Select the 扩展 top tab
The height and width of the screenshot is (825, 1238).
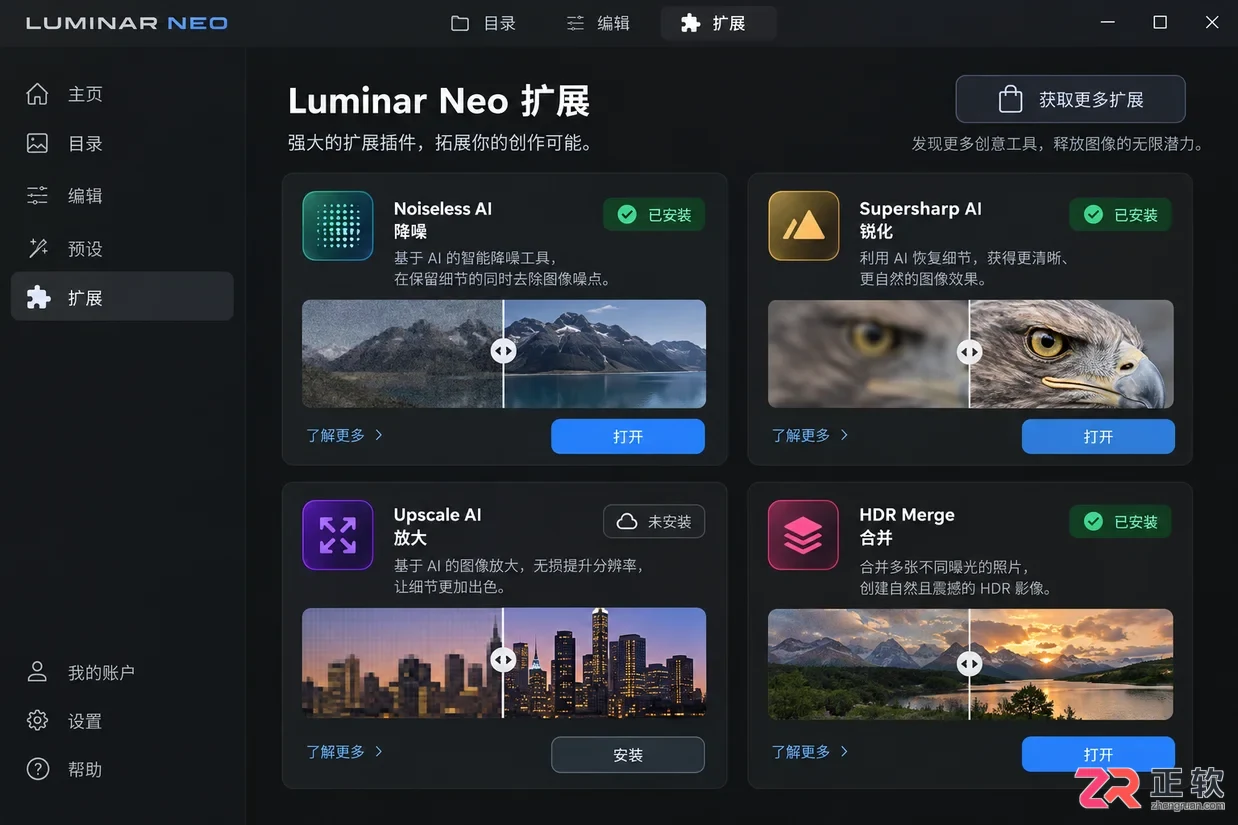pyautogui.click(x=718, y=23)
